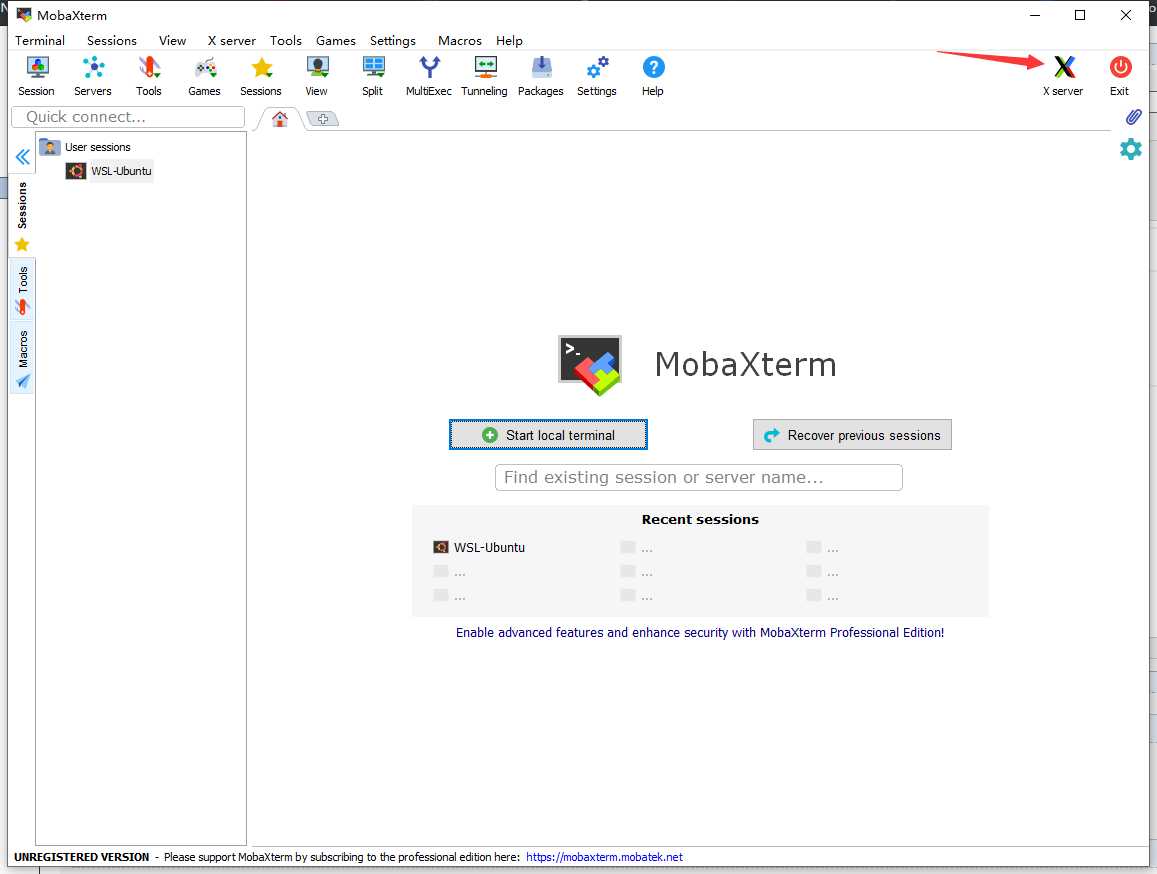1157x874 pixels.
Task: Click the Recover previous sessions button
Action: click(x=852, y=435)
